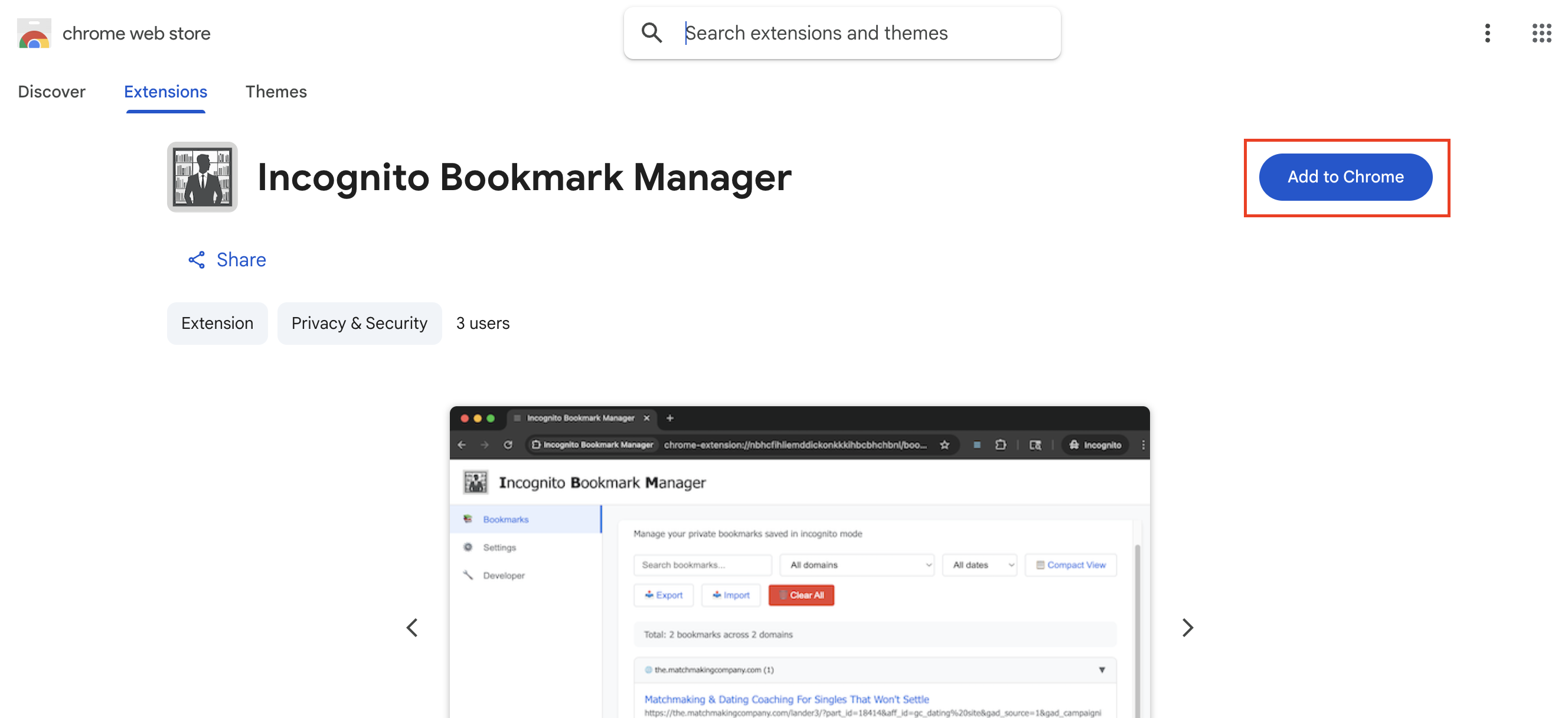The width and height of the screenshot is (1568, 718).
Task: Click the next screenshot arrow
Action: tap(1187, 627)
